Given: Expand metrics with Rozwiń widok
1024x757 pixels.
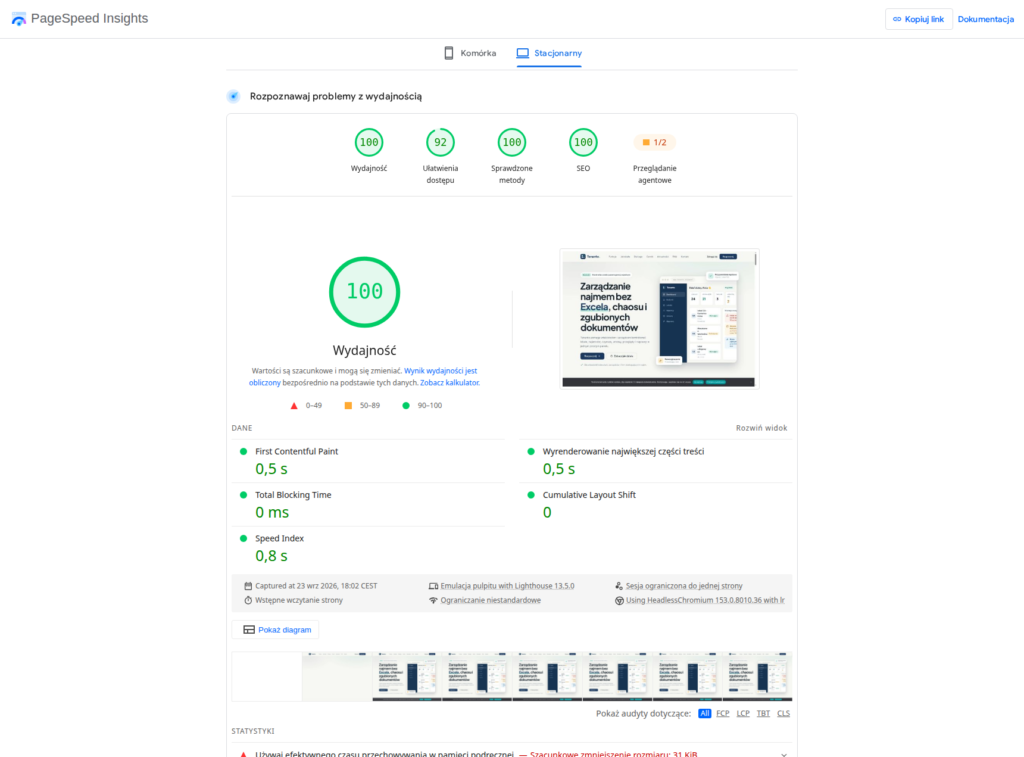Looking at the screenshot, I should 761,428.
